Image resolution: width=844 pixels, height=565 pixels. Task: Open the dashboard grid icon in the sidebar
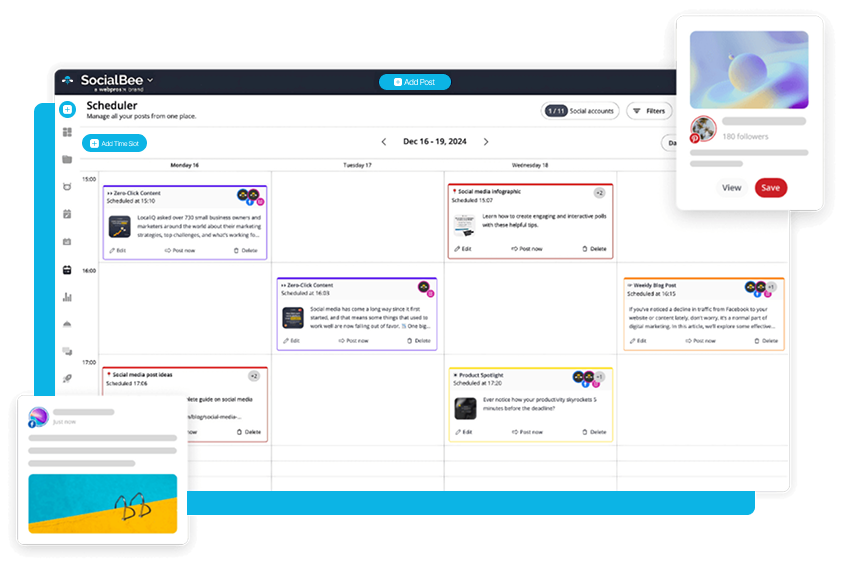[x=67, y=132]
